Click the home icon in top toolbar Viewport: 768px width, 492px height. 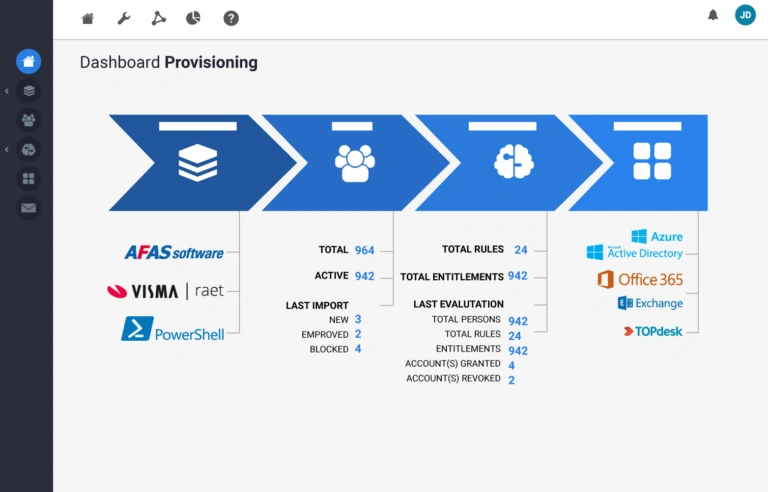click(88, 18)
